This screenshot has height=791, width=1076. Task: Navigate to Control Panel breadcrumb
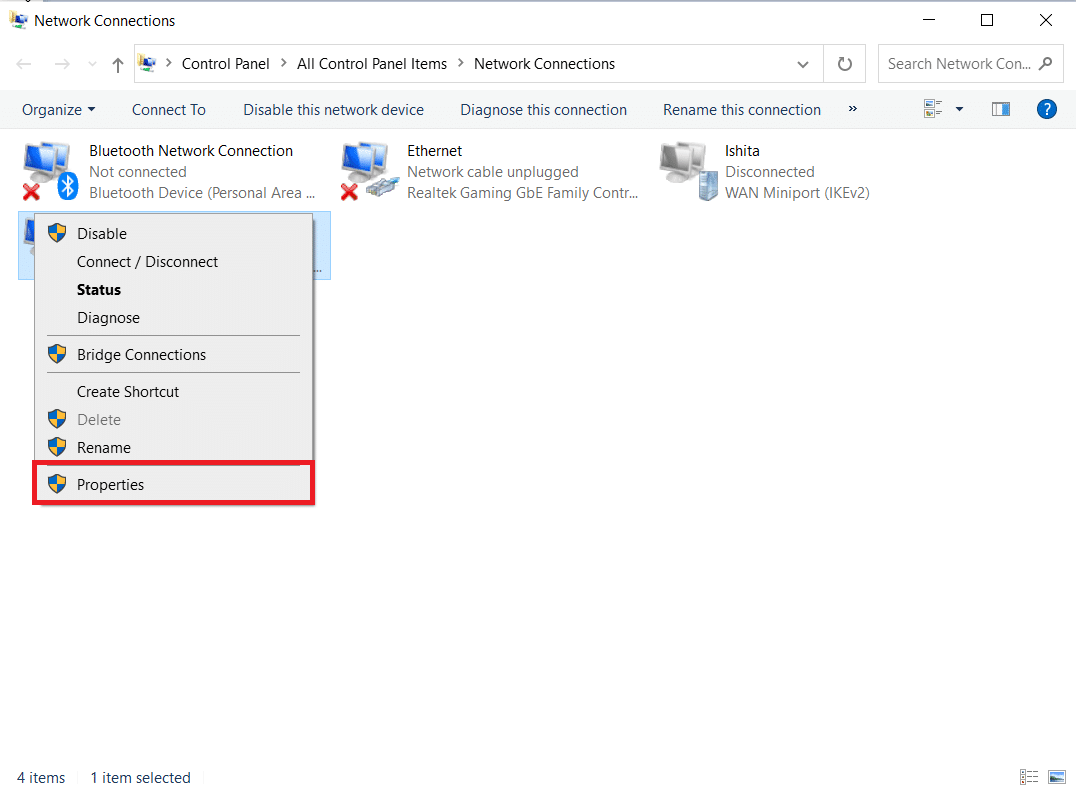pyautogui.click(x=226, y=64)
